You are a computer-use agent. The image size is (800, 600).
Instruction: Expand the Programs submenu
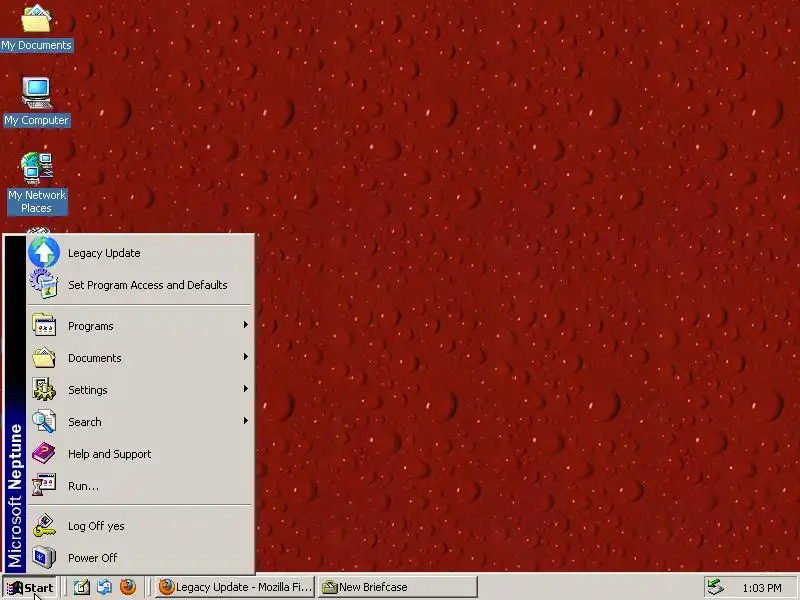140,326
